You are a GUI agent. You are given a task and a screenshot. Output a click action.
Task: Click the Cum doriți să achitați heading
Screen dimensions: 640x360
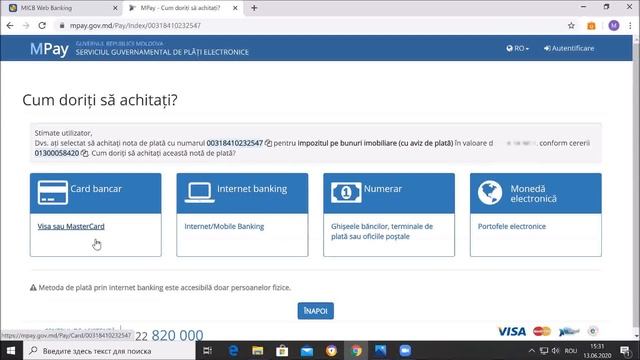click(x=100, y=100)
